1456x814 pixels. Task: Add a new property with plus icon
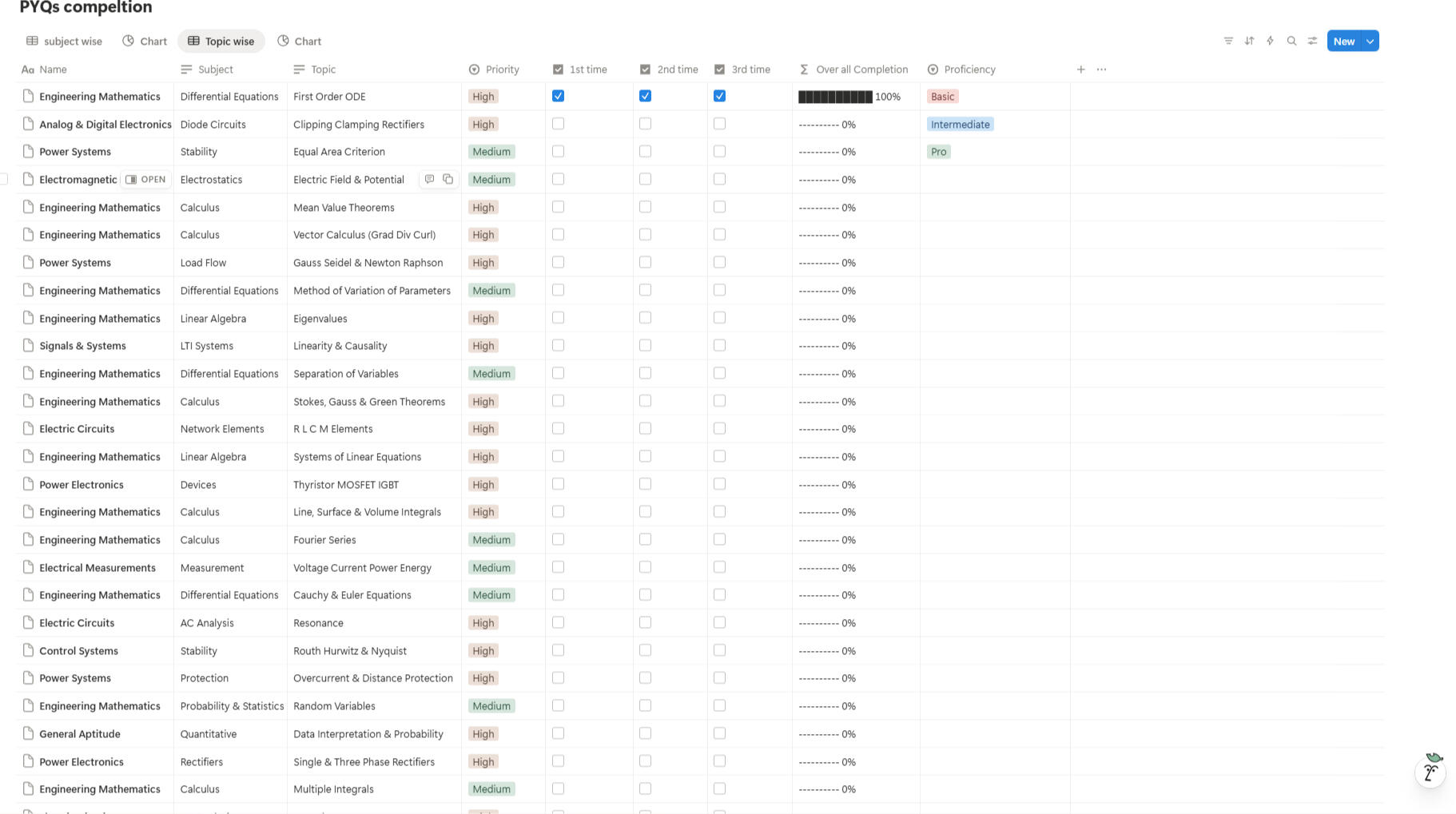point(1080,69)
